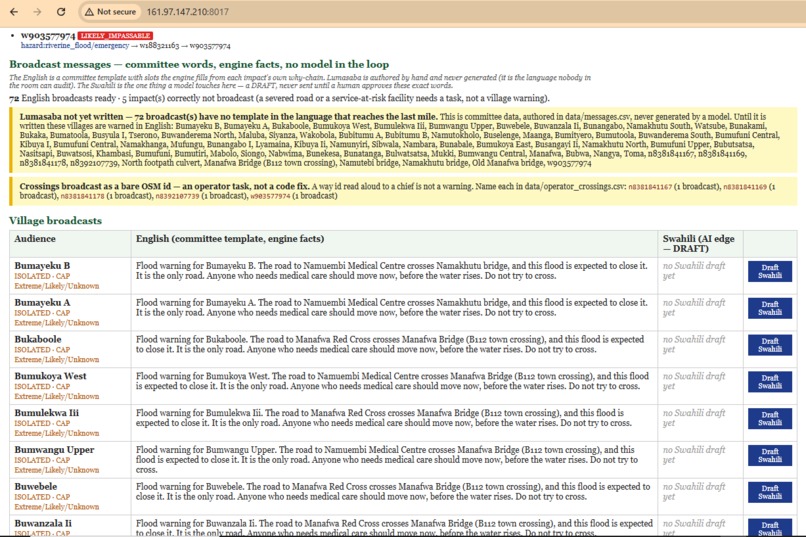Open the hazard:riverine_flood/emergency link
The width and height of the screenshot is (806, 537).
pos(75,46)
